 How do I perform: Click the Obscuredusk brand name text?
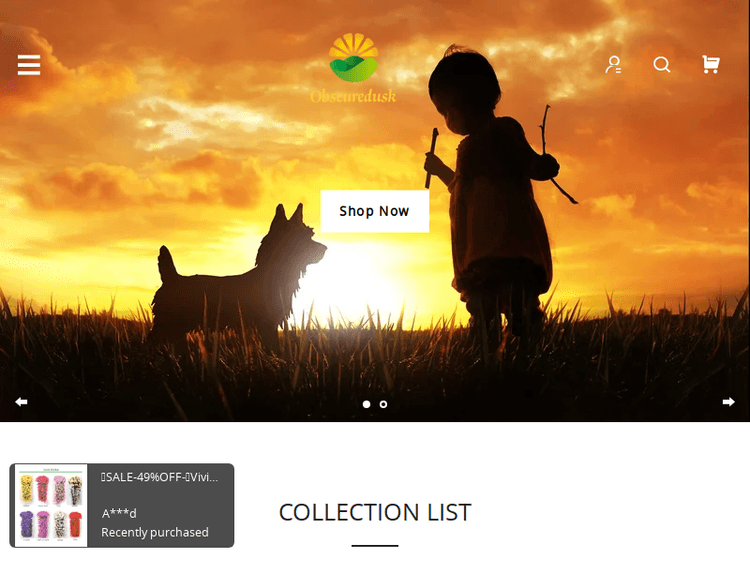353,96
